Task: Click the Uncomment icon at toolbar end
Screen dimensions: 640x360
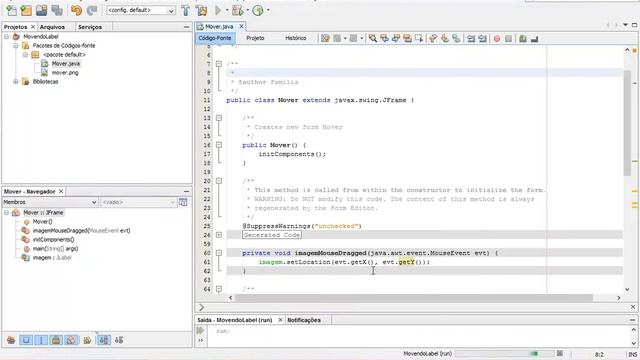Action: 534,38
